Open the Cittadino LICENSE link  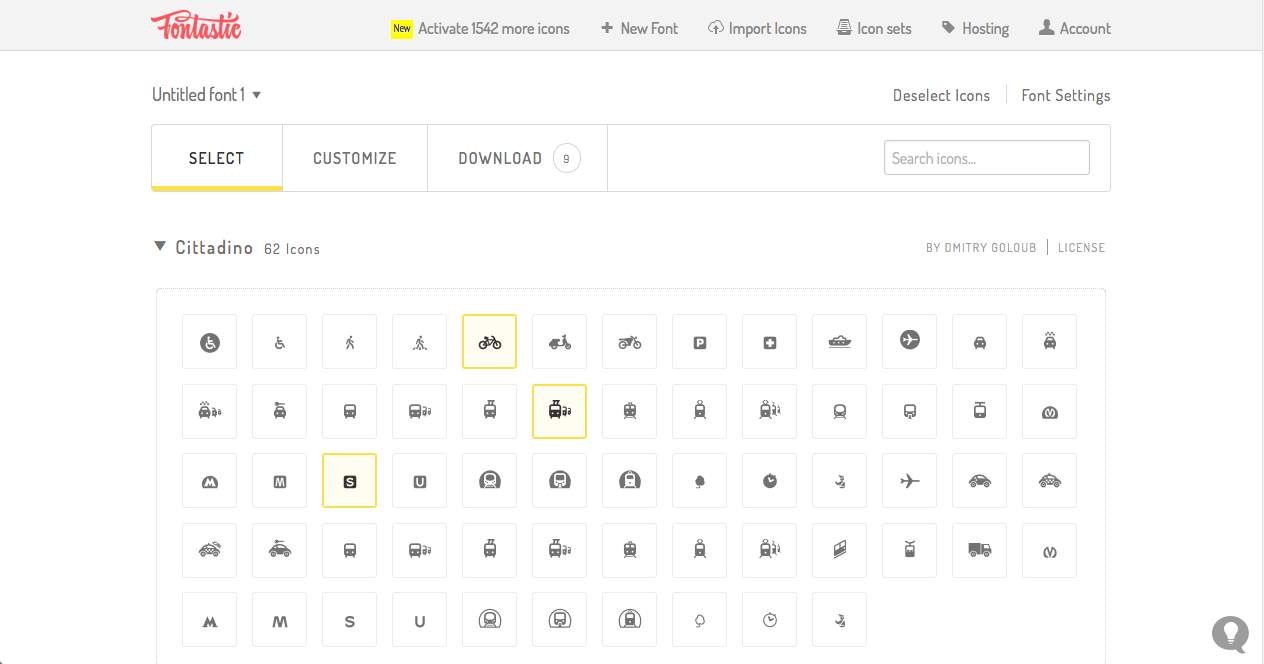point(1082,247)
